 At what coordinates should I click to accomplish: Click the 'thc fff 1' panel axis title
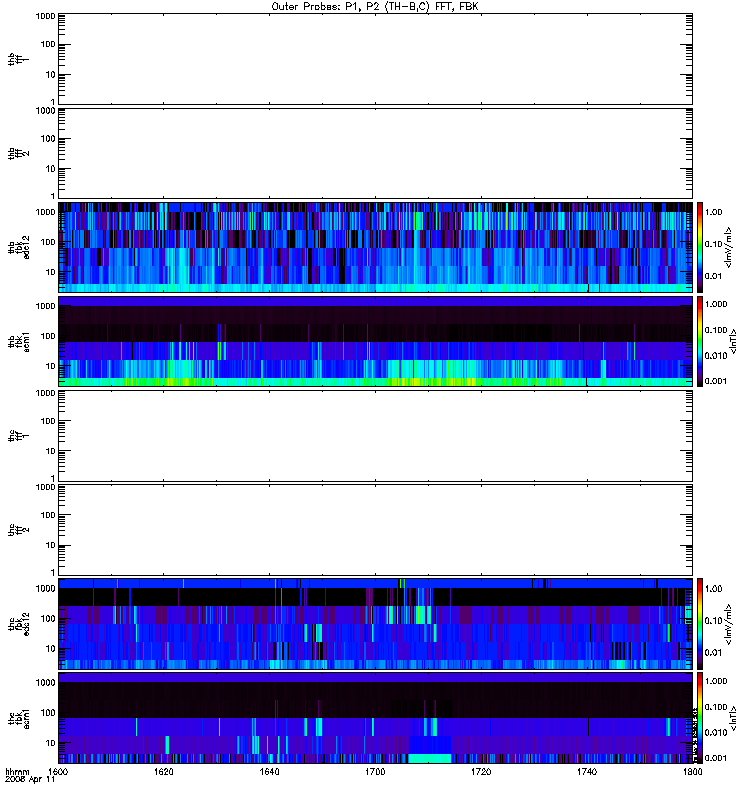pos(18,436)
